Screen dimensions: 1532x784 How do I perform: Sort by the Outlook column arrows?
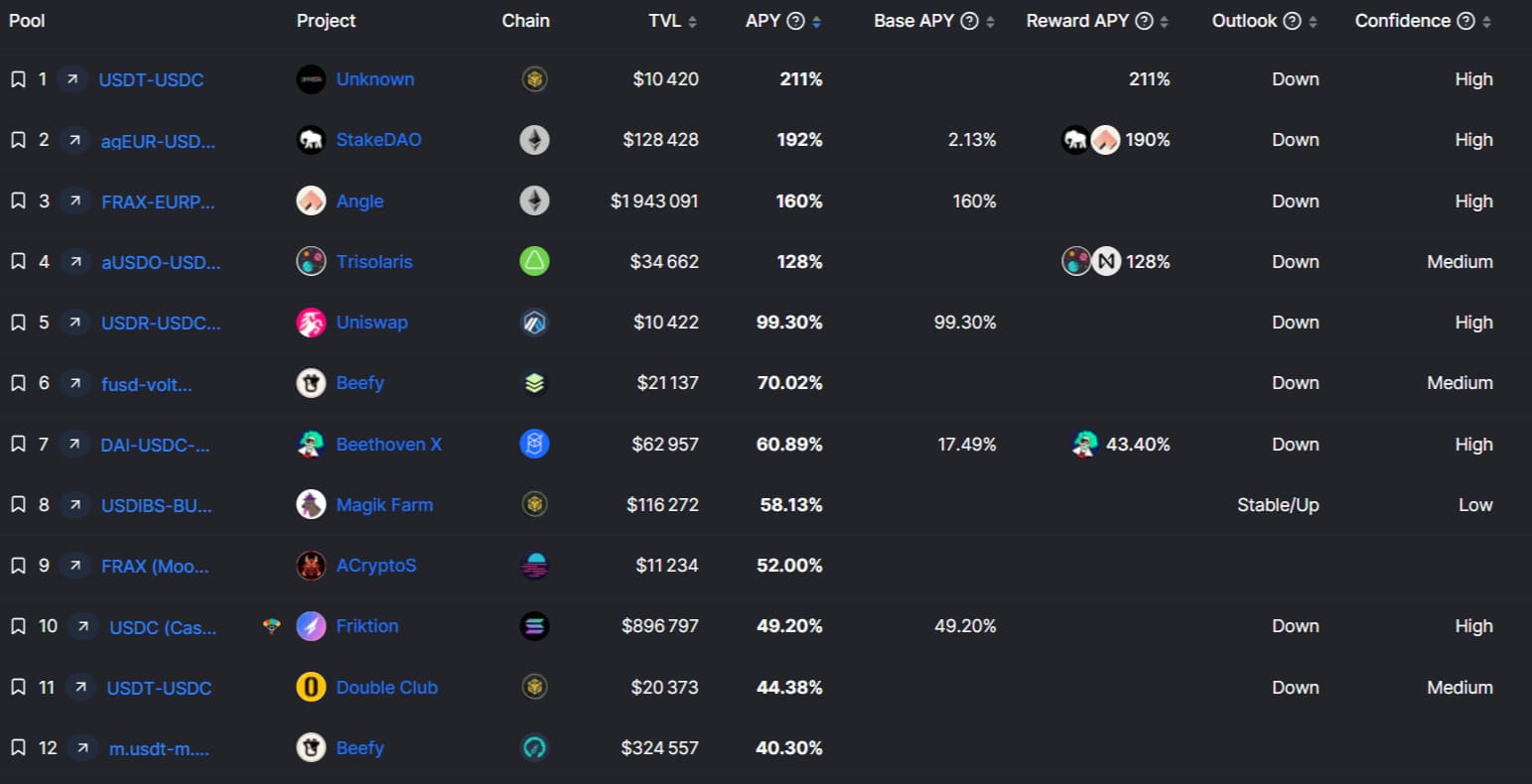(x=1313, y=22)
